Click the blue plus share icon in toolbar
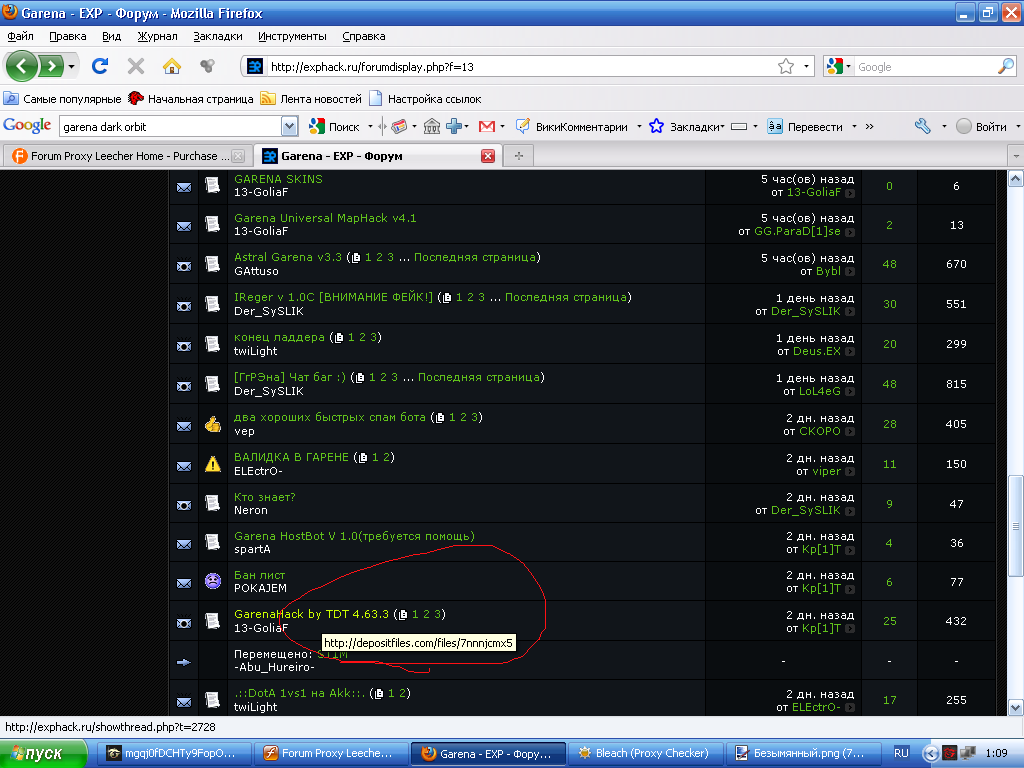Image resolution: width=1024 pixels, height=768 pixels. (x=455, y=127)
